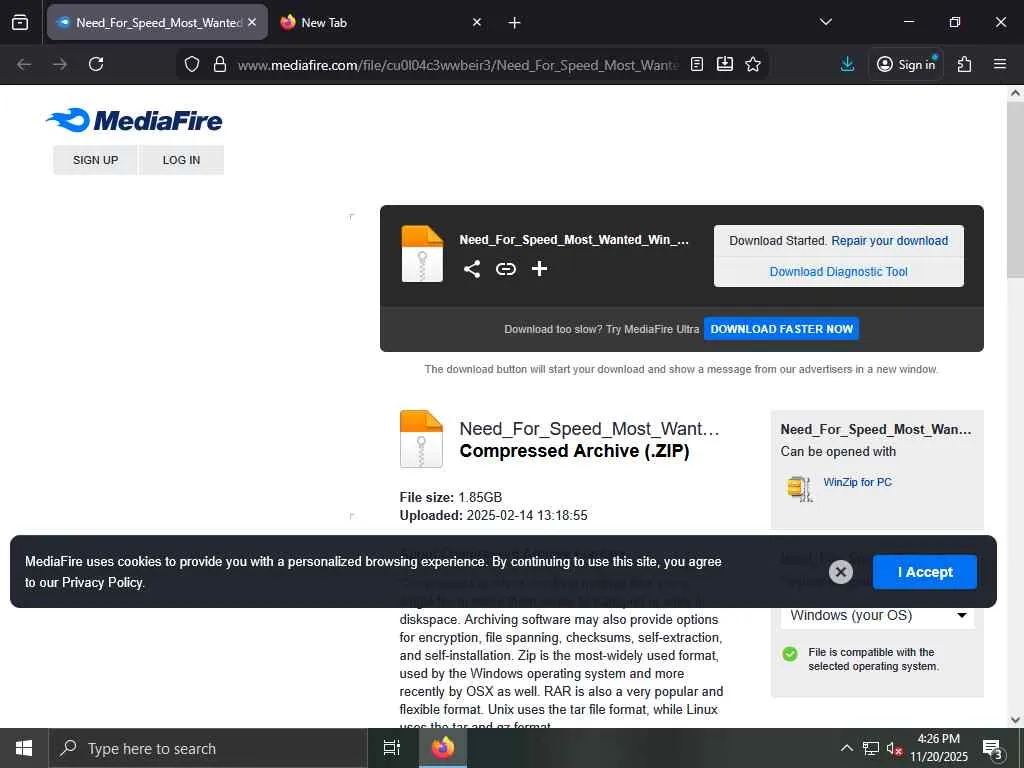Share the file with the share icon
Viewport: 1024px width, 768px height.
pyautogui.click(x=472, y=268)
